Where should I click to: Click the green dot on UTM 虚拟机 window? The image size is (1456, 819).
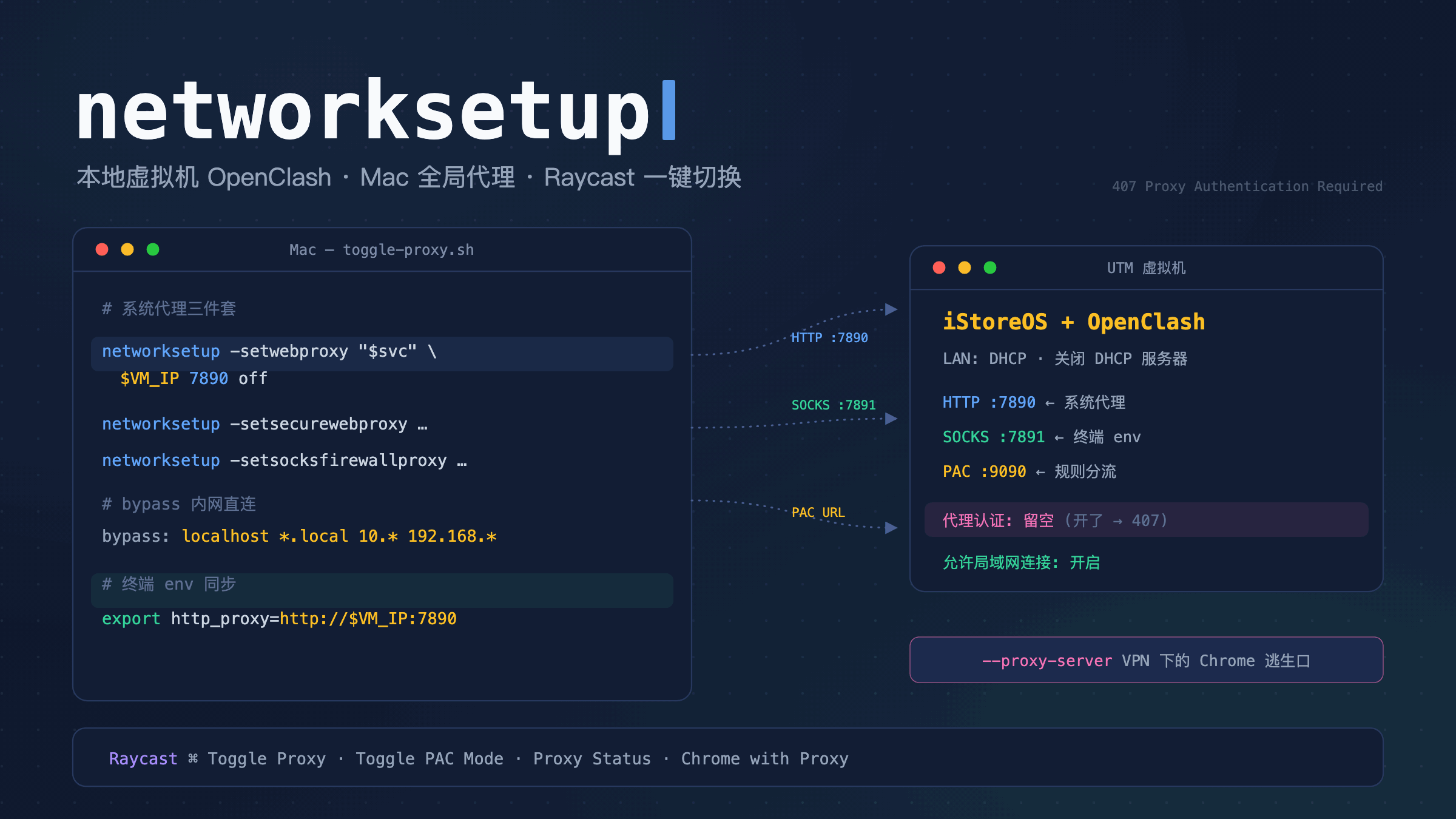(x=990, y=268)
